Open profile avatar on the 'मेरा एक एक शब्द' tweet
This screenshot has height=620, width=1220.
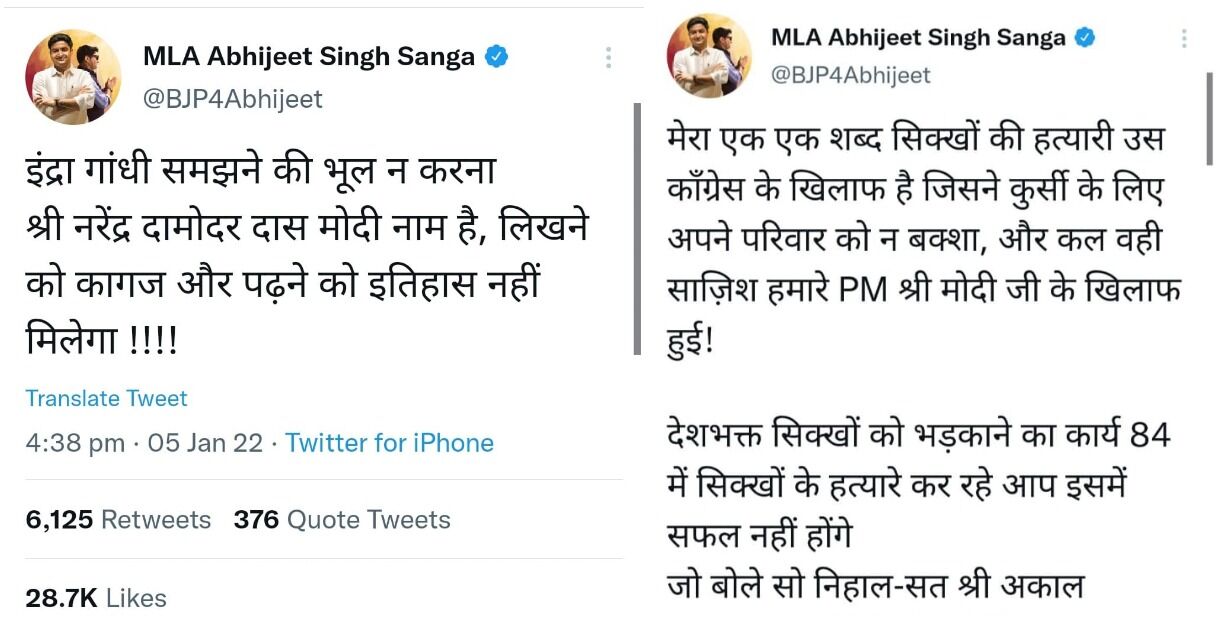tap(709, 56)
